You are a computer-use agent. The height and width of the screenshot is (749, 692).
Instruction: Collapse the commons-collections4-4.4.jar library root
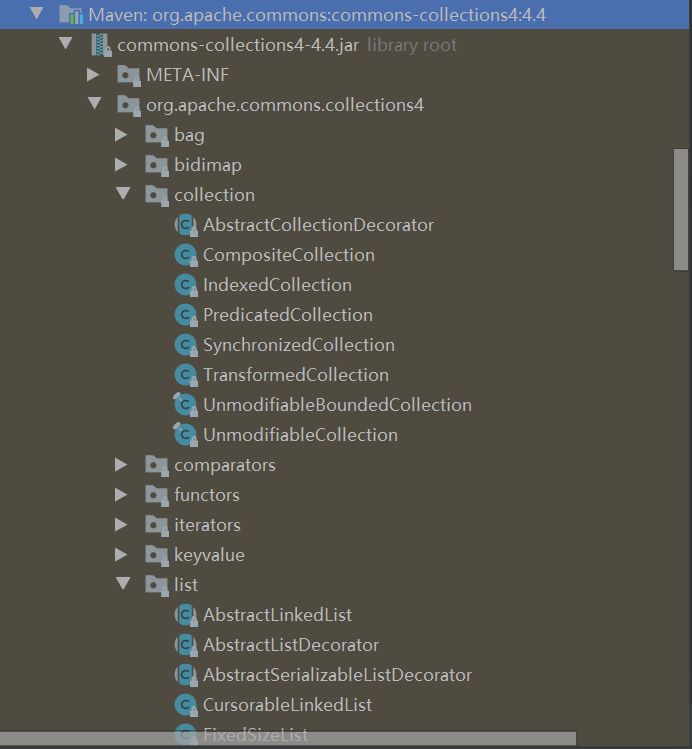(x=65, y=43)
